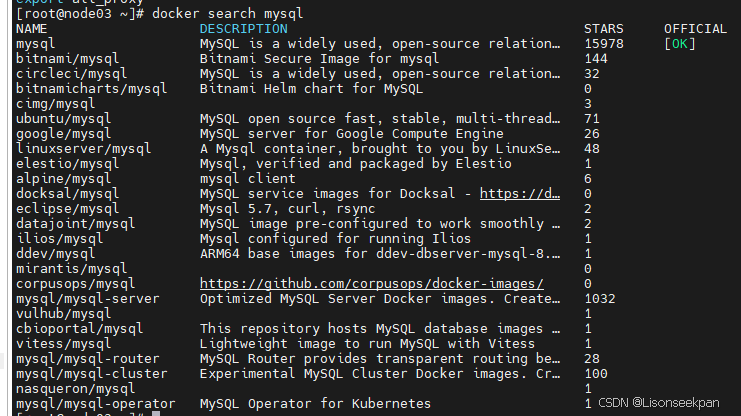
Task: Select the ilios/mysql image name
Action: [60, 239]
